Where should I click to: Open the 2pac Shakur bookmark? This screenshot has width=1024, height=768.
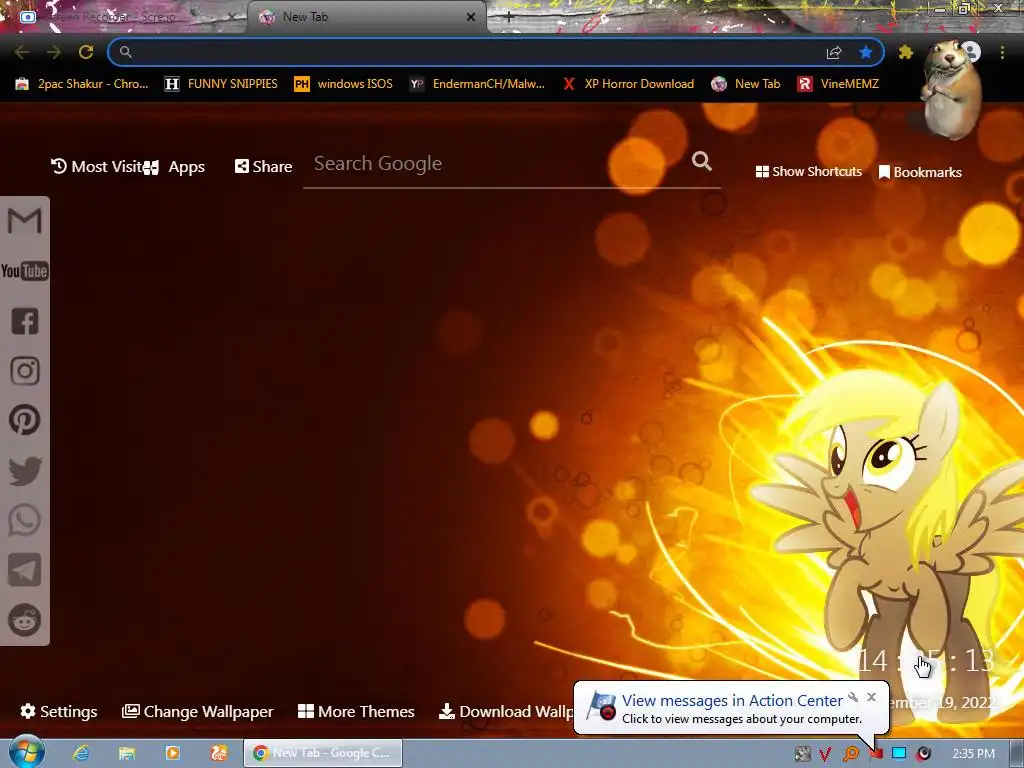(82, 84)
